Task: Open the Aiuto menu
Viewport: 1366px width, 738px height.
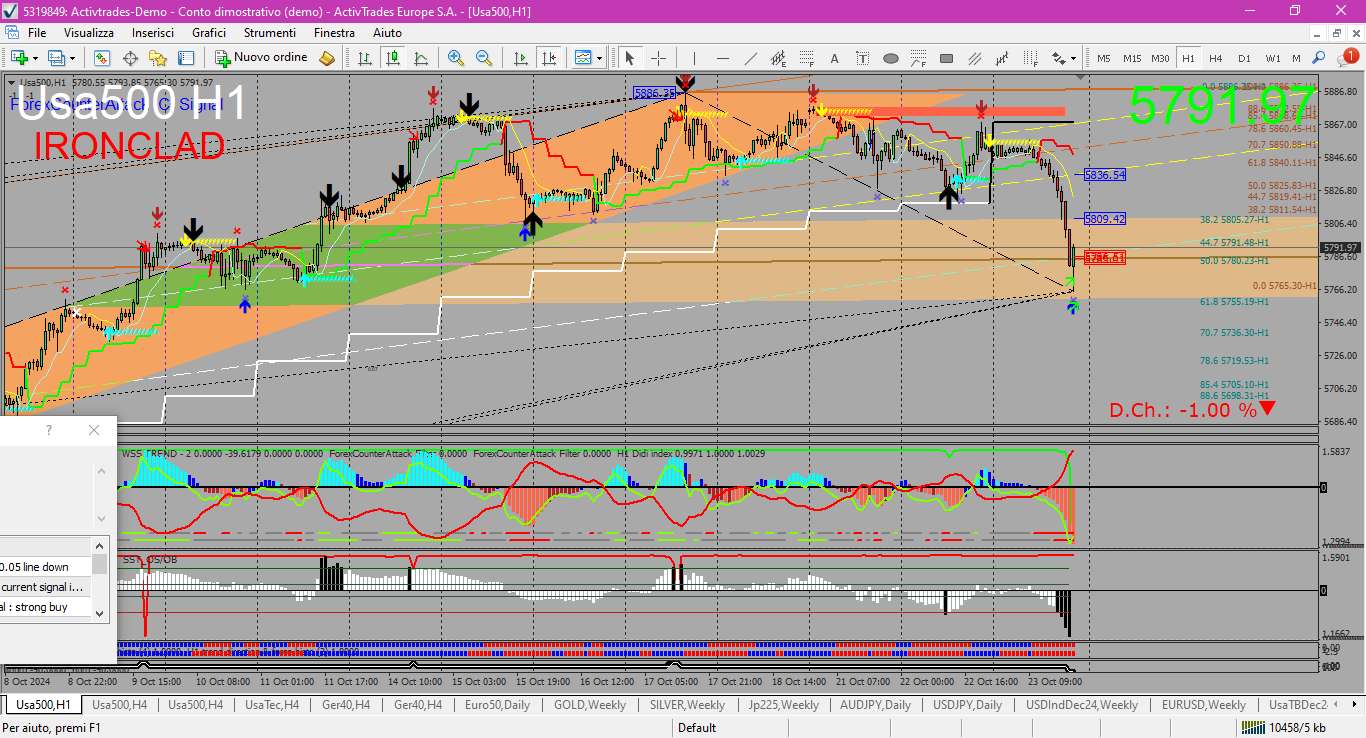Action: [x=387, y=33]
